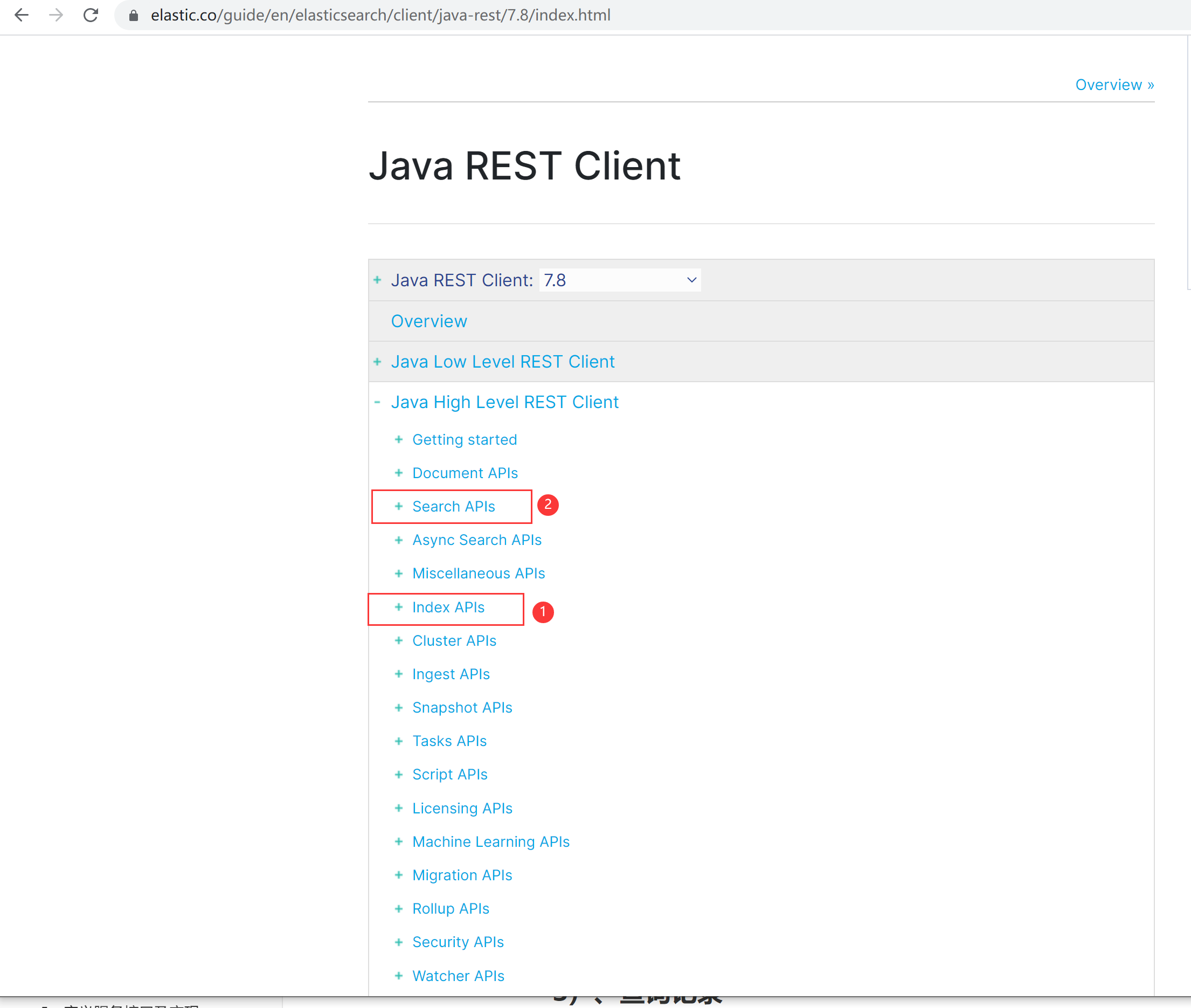Open the Index APIs link
The height and width of the screenshot is (1008, 1191).
coord(448,607)
